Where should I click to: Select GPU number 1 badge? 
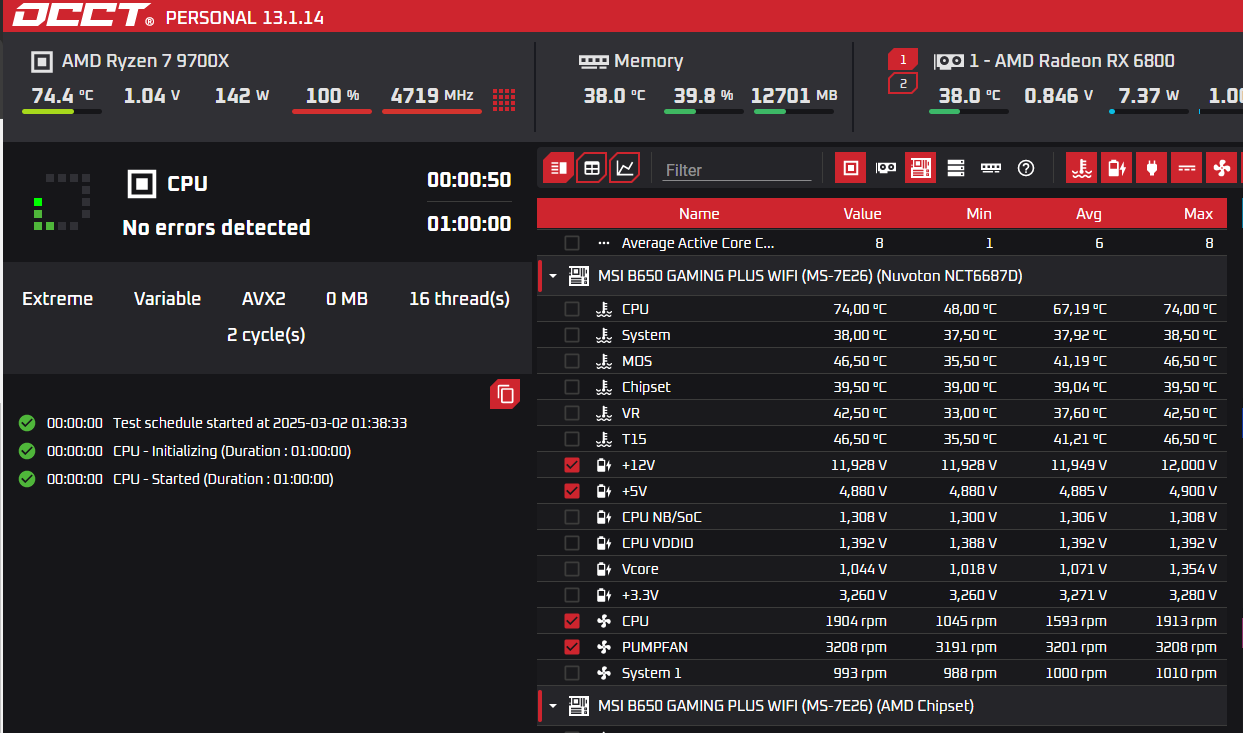(x=903, y=60)
